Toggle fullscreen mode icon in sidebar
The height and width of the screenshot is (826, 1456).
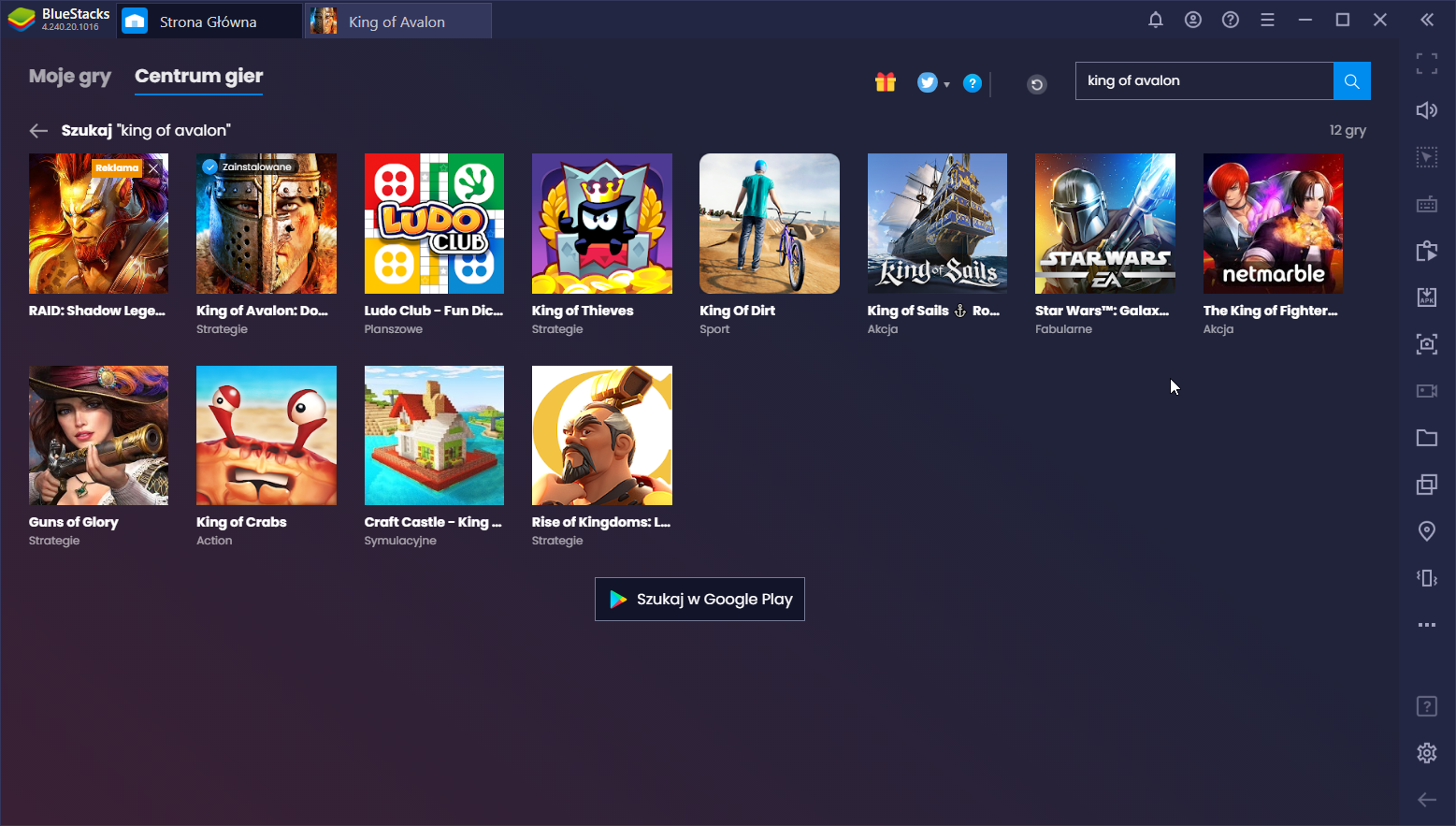point(1427,64)
